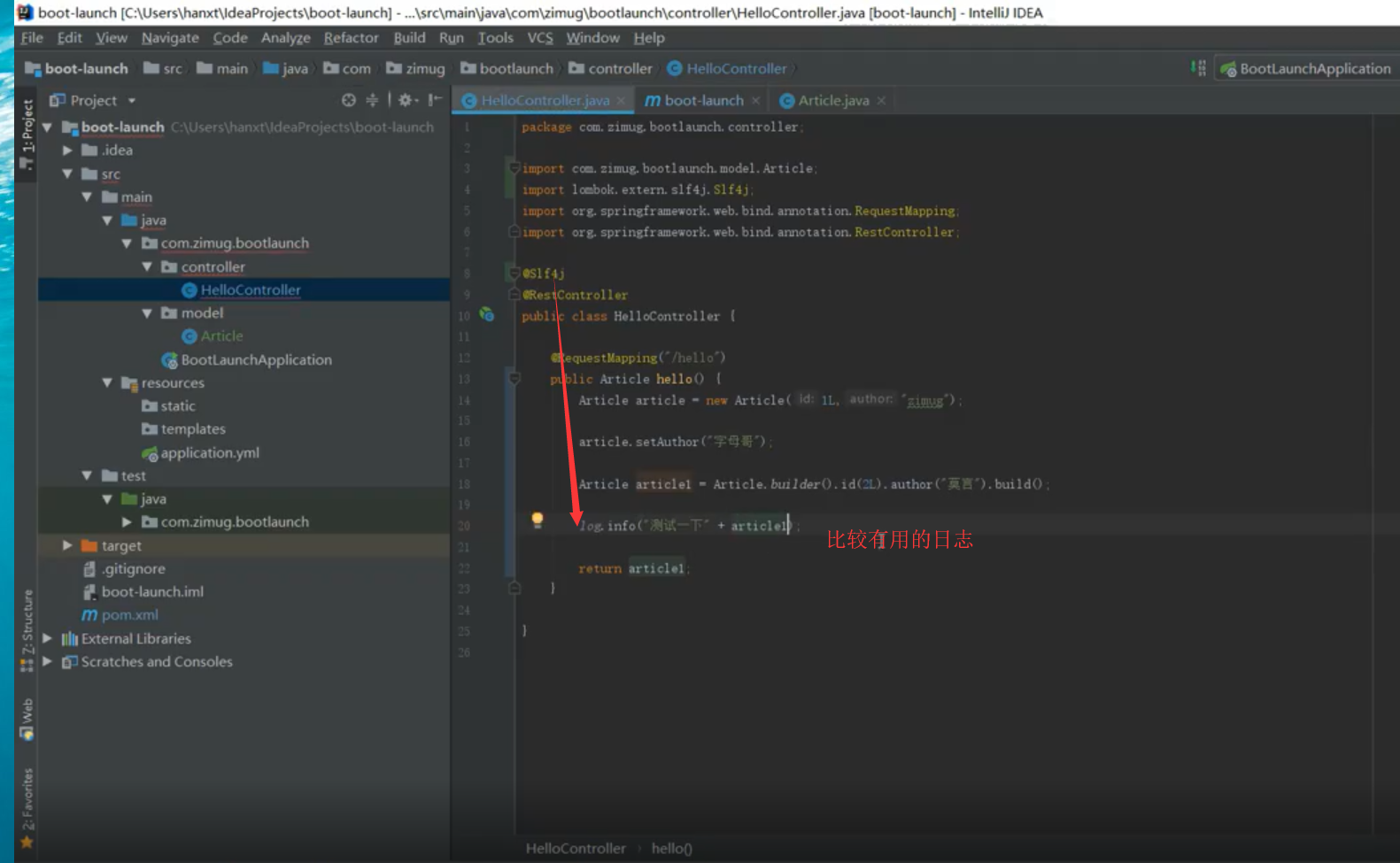Screen dimensions: 1400x863
Task: Toggle the Favorites tool window
Action: pos(27,807)
